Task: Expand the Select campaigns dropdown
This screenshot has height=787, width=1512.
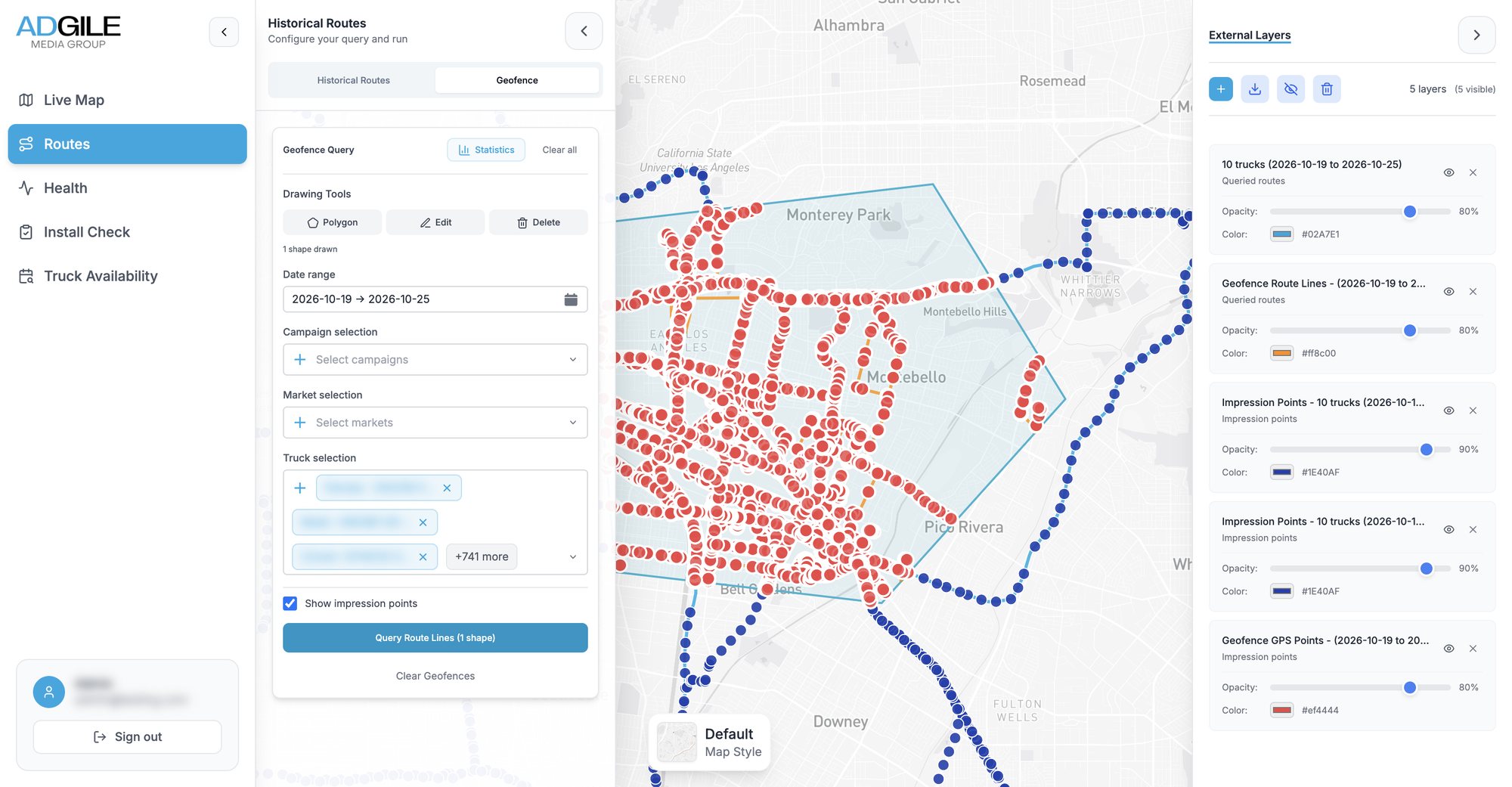Action: point(435,360)
